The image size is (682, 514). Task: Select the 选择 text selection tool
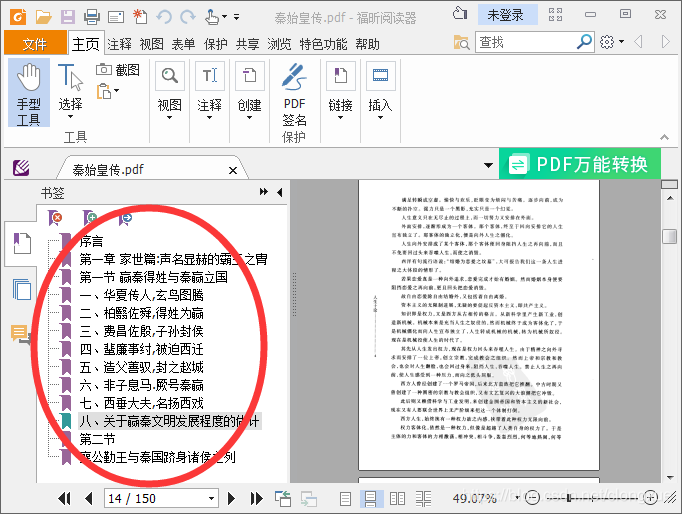70,90
